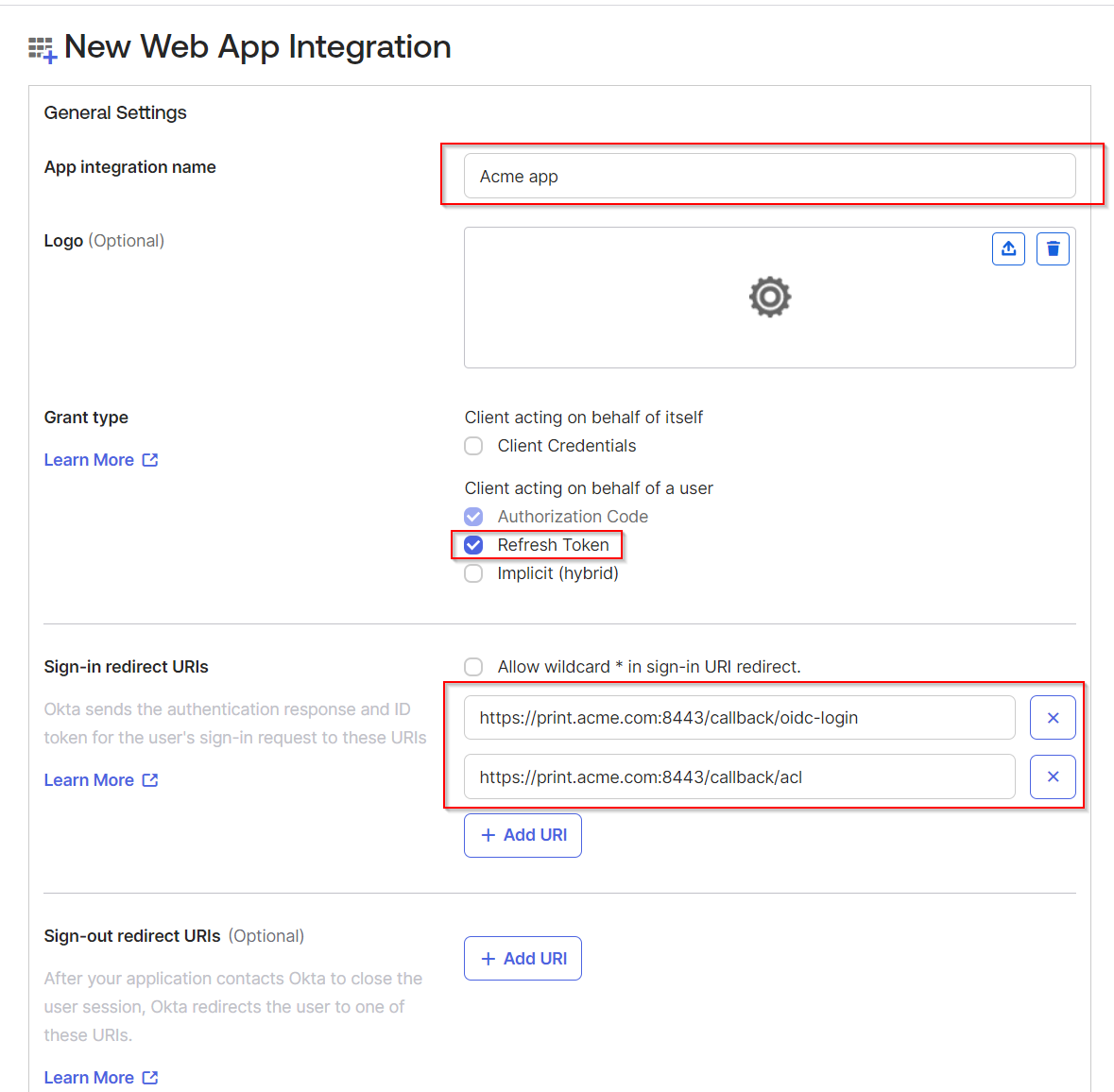Click the New Web App Integration icon
The width and height of the screenshot is (1114, 1092).
click(x=43, y=49)
